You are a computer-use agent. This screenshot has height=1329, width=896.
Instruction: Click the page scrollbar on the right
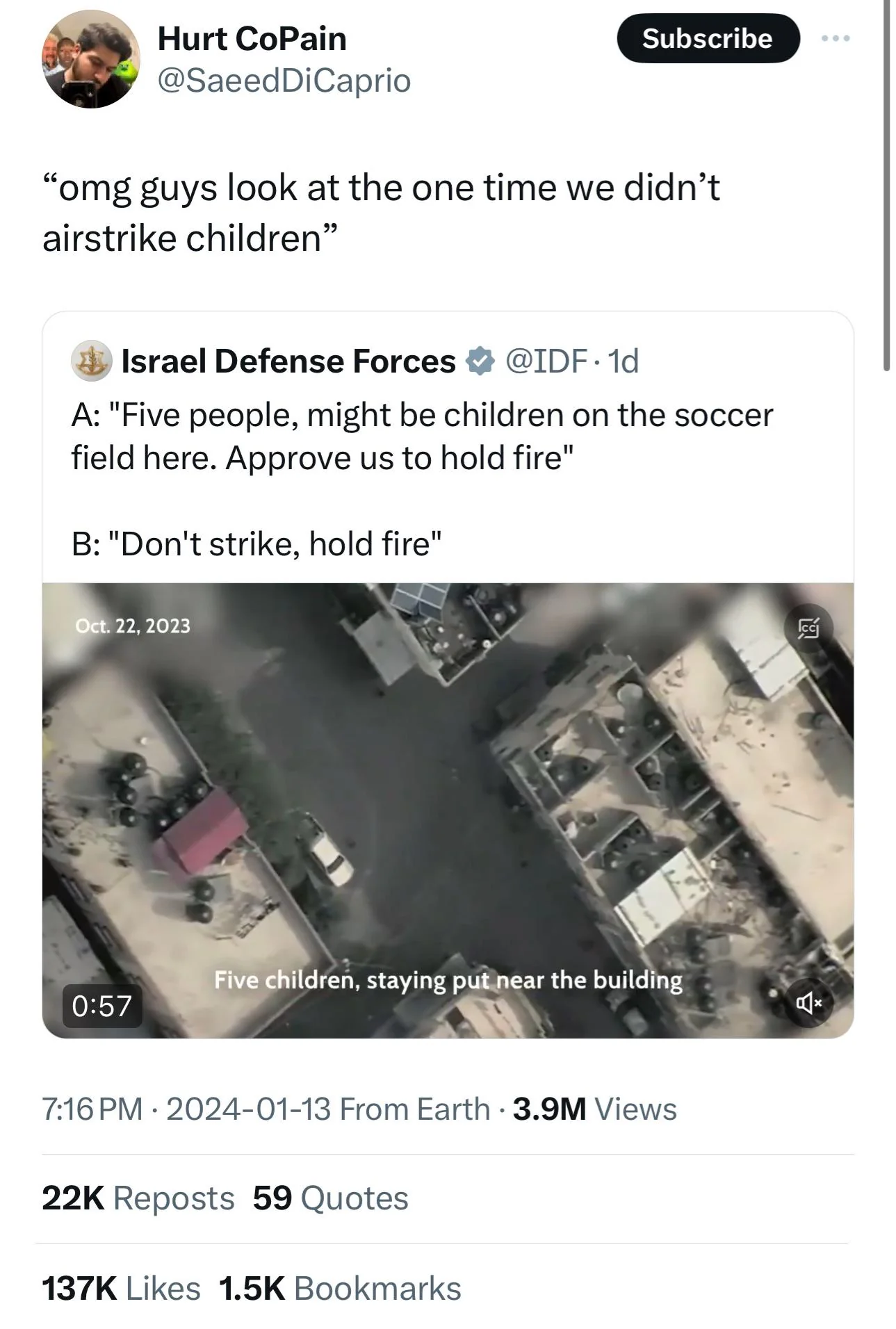[x=886, y=186]
